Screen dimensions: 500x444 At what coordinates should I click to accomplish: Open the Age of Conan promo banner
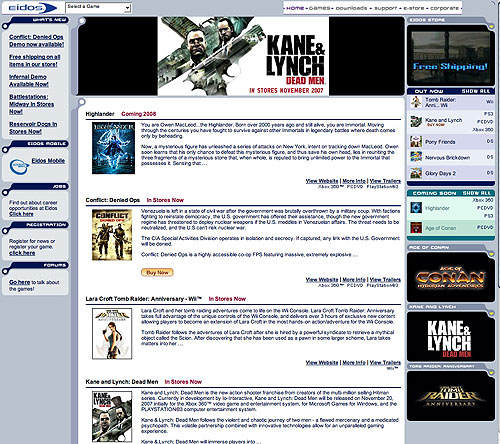coord(451,277)
